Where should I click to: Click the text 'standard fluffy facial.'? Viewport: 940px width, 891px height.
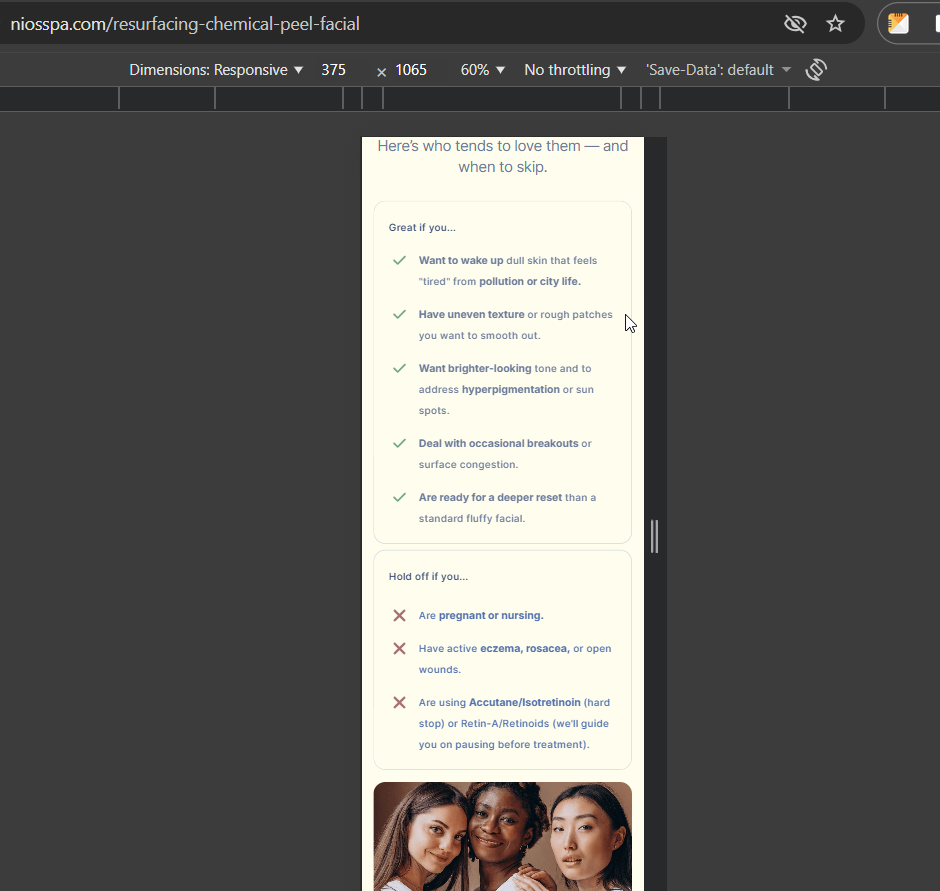click(472, 518)
